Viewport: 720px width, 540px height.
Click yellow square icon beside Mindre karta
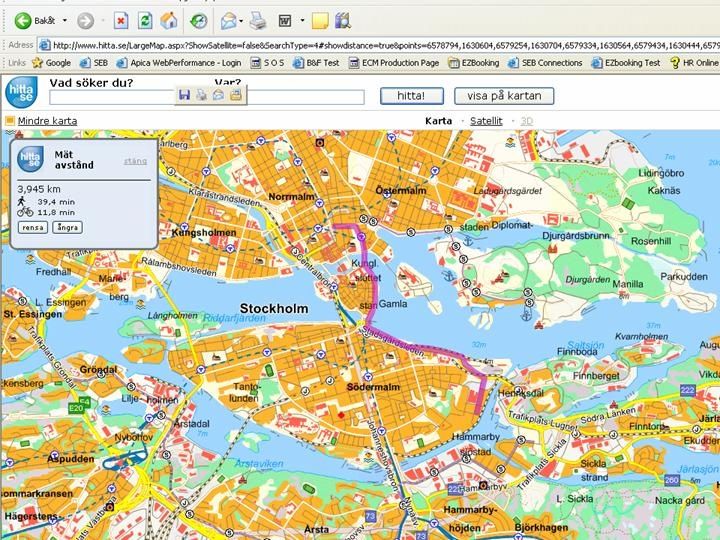[10, 121]
